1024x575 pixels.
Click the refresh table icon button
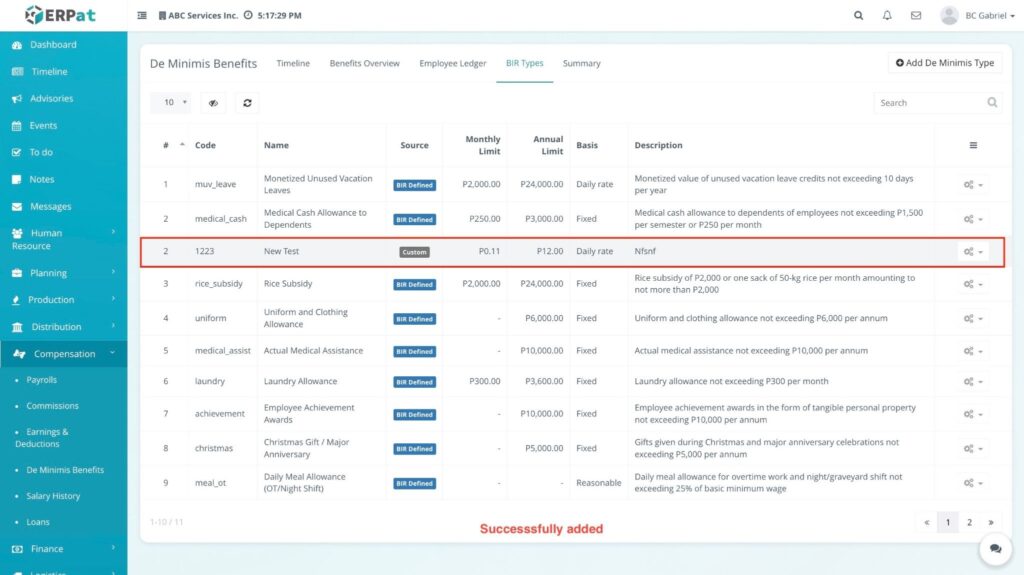pyautogui.click(x=246, y=103)
